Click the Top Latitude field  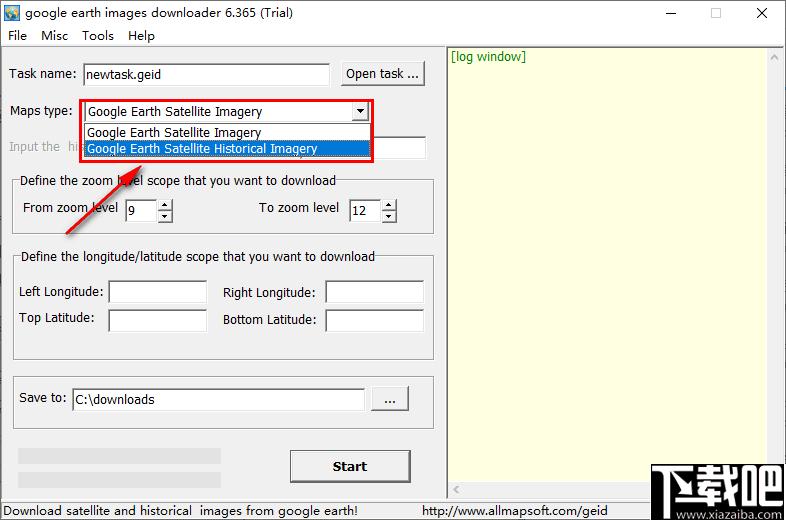(x=157, y=320)
